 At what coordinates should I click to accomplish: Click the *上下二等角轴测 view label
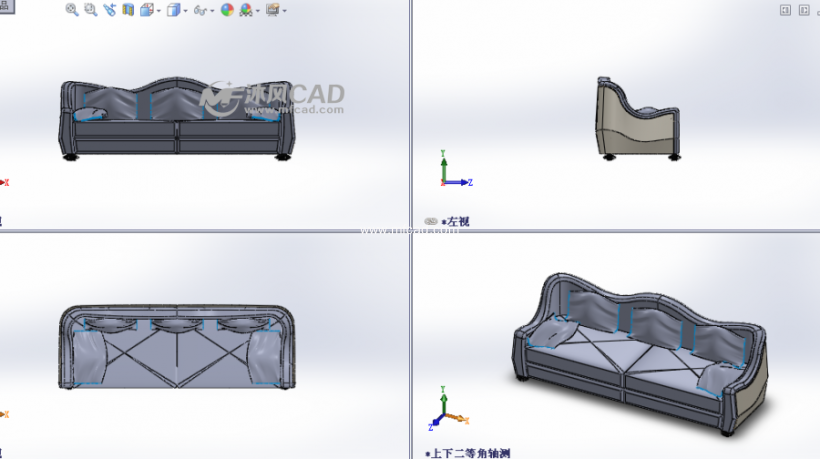(468, 453)
